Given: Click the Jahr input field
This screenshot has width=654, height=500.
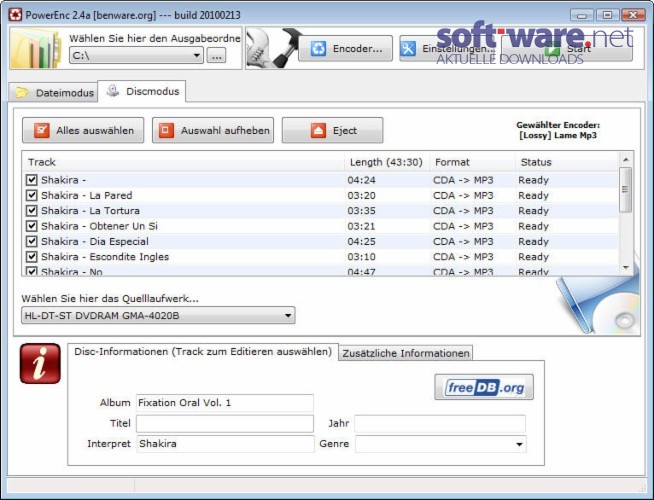Looking at the screenshot, I should coord(440,424).
